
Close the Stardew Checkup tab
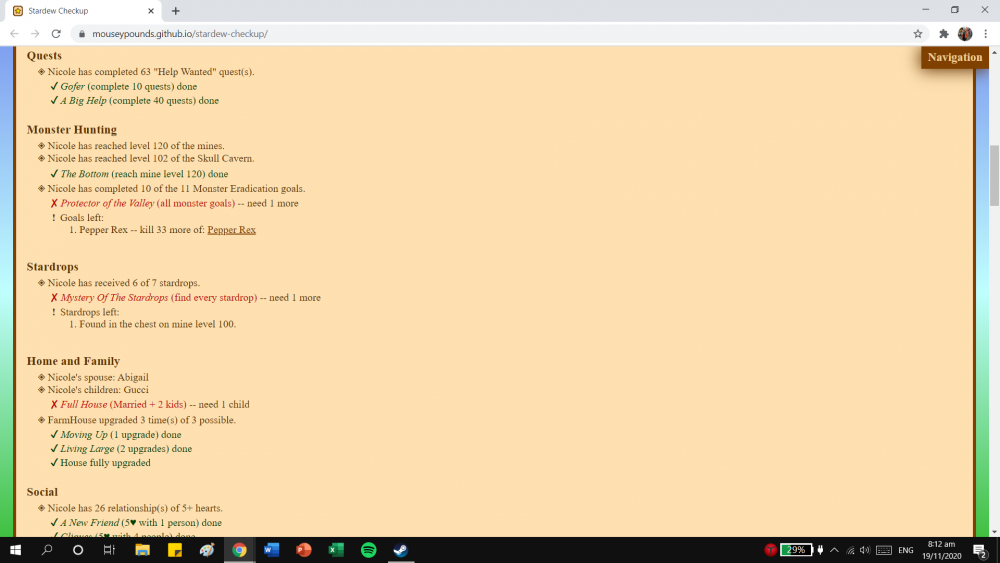tap(151, 11)
